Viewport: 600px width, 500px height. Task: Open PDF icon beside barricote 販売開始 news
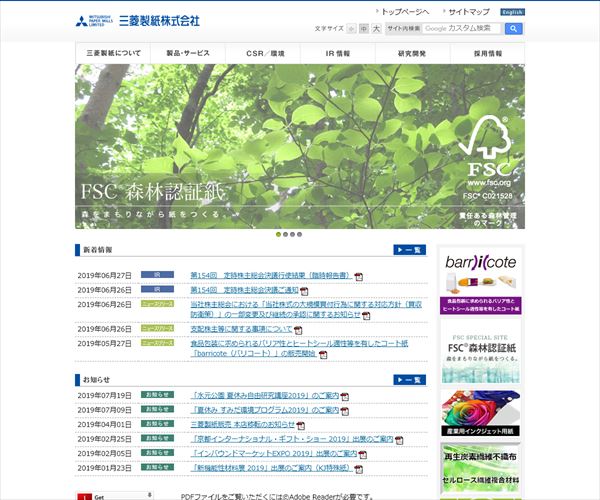[x=323, y=355]
